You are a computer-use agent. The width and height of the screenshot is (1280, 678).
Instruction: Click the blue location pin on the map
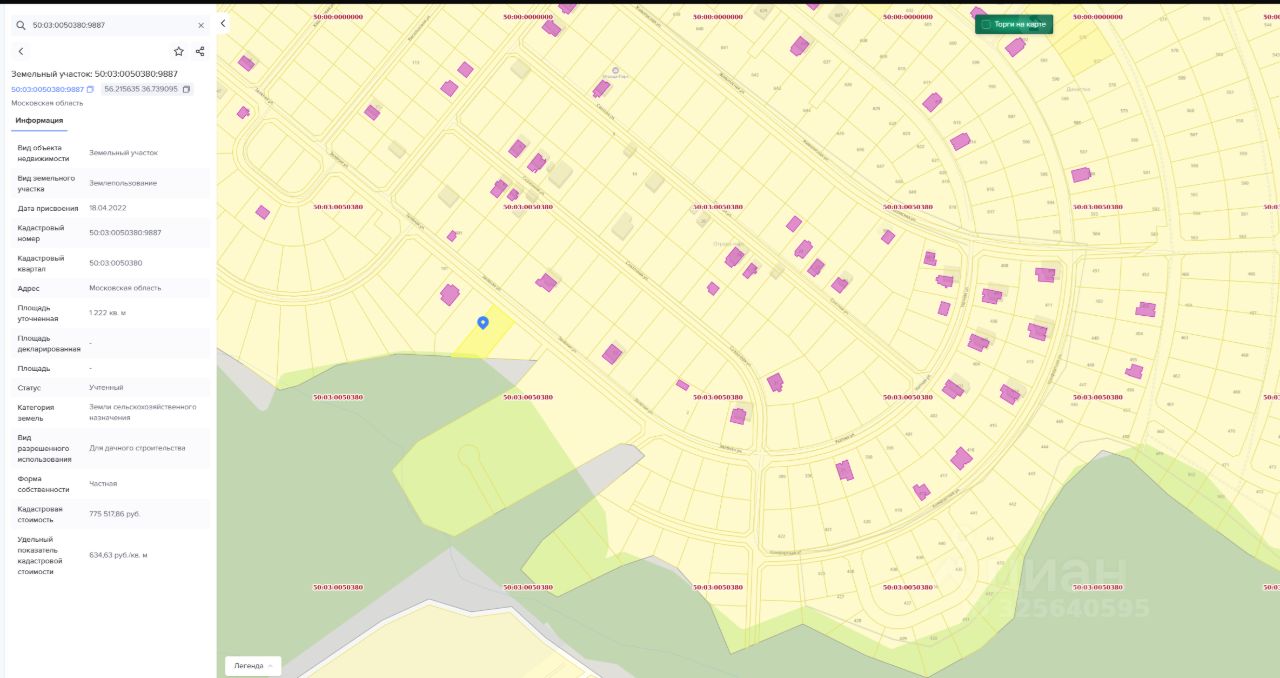click(483, 322)
